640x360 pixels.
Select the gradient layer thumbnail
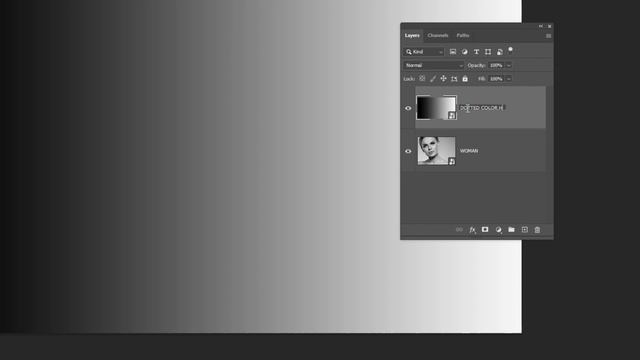tap(436, 108)
